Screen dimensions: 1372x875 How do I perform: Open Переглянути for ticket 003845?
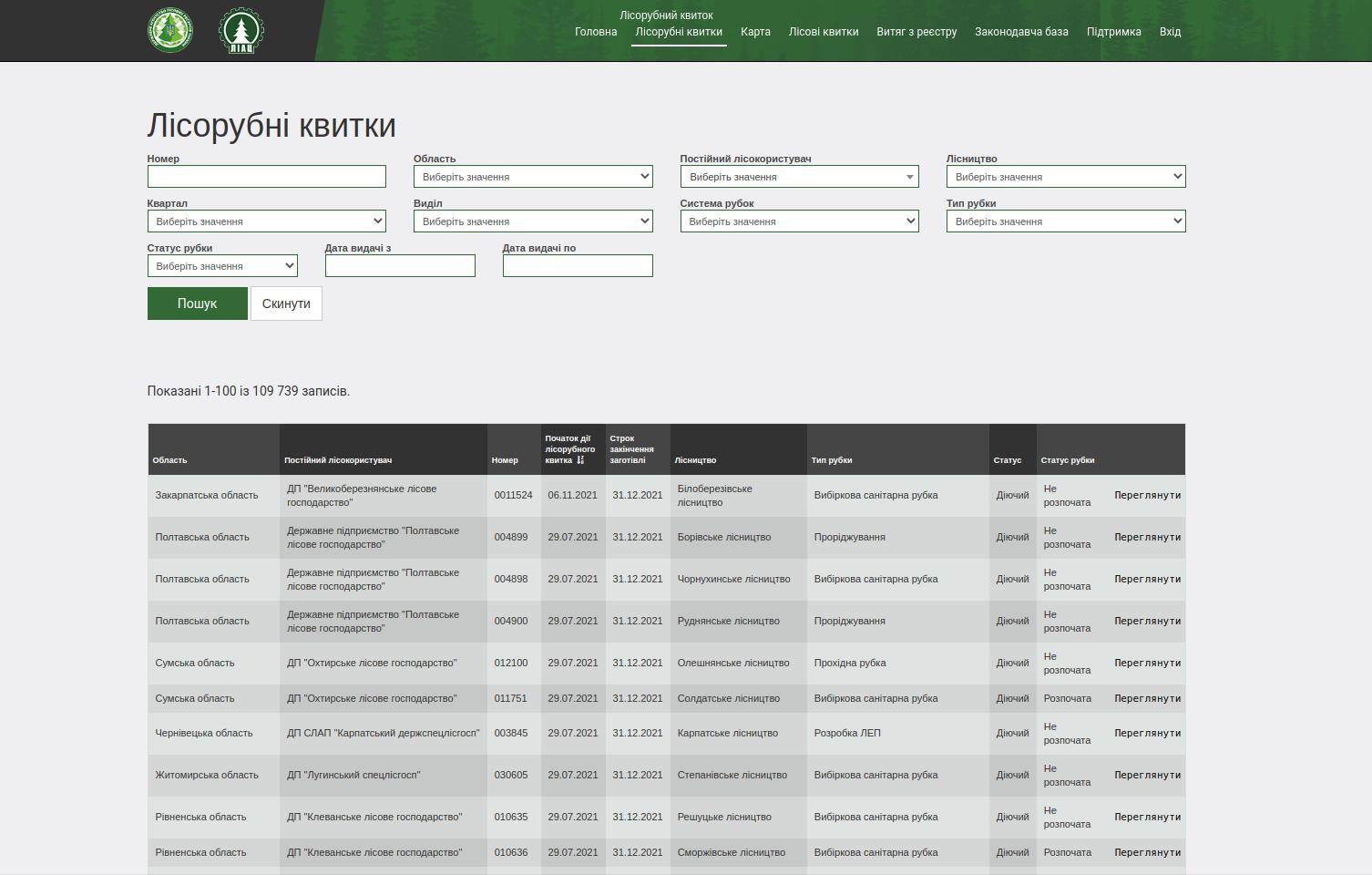1147,733
